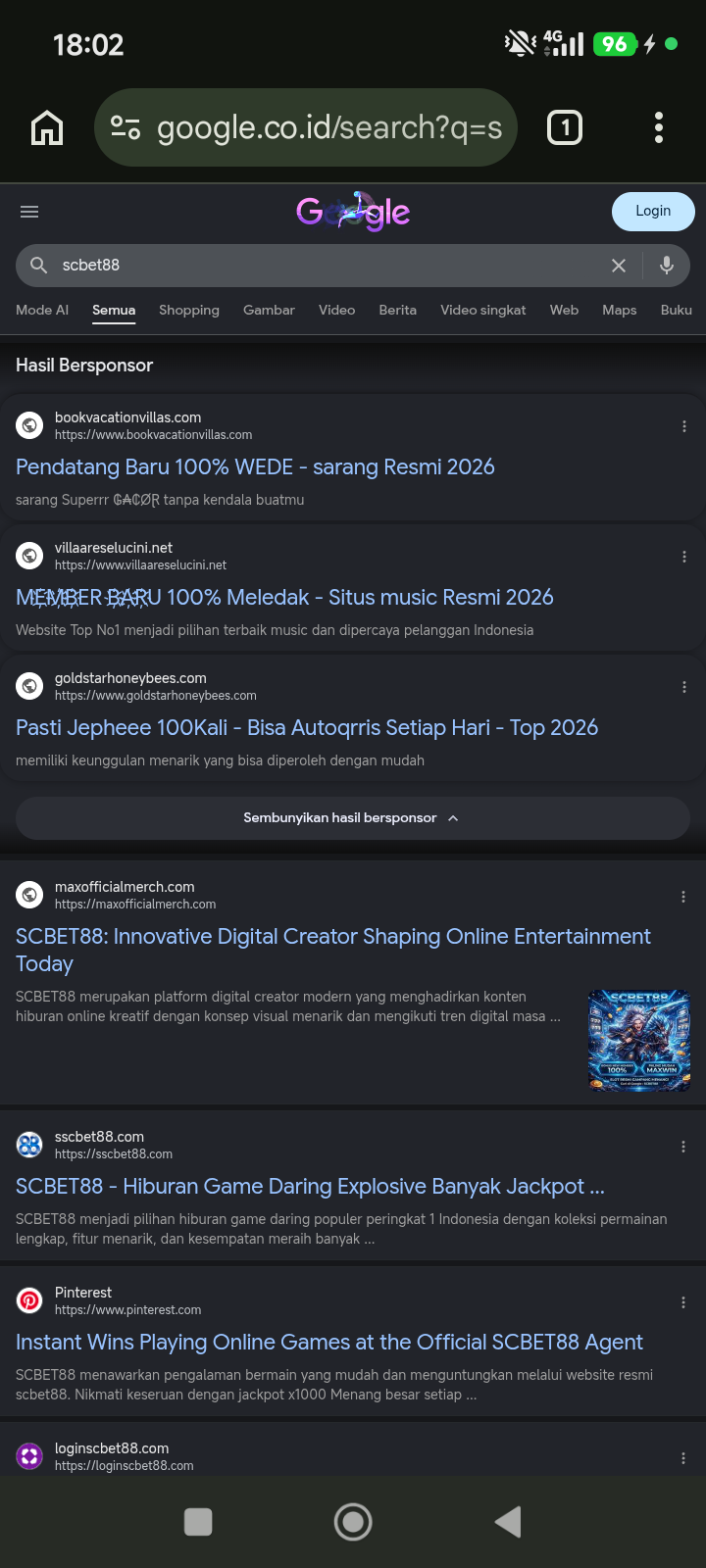Tap the Login button
Screen dimensions: 706x1568
coord(653,212)
